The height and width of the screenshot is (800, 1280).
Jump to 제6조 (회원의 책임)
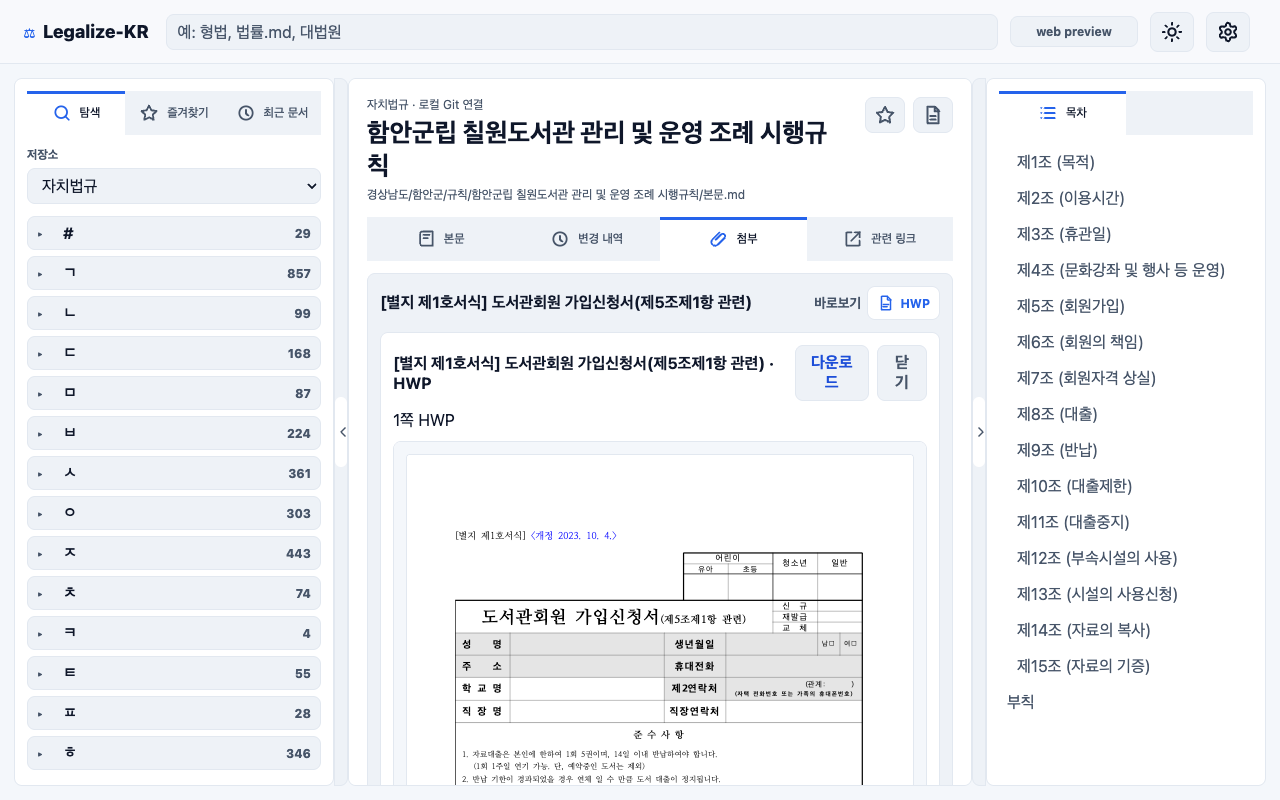coord(1079,342)
